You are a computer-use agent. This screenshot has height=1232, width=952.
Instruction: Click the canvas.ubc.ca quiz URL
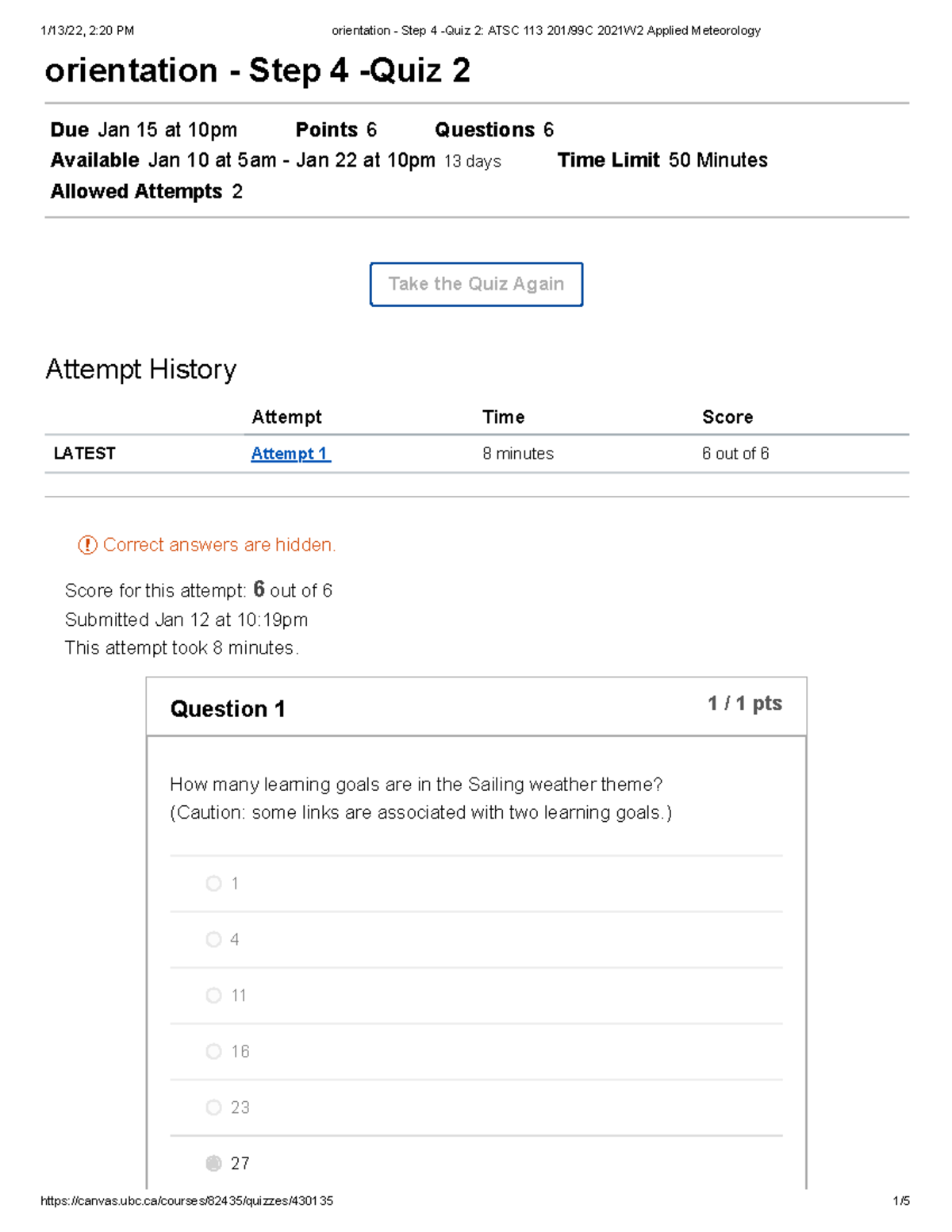[188, 1201]
